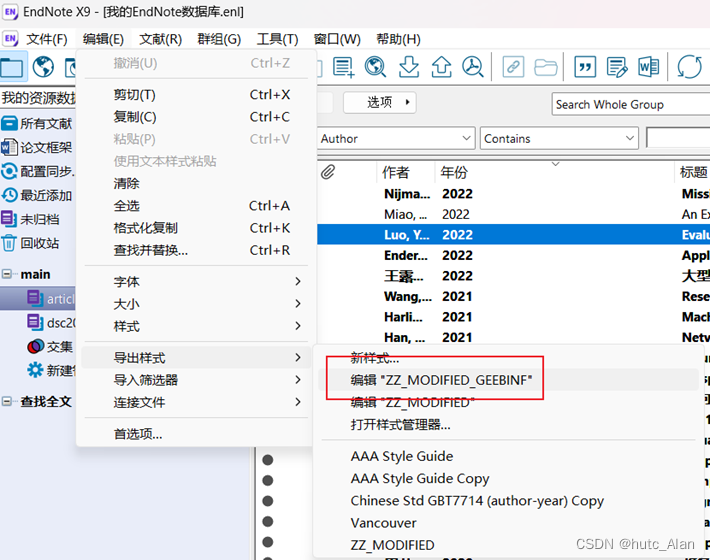Click the open link chain icon
710x560 pixels.
point(513,67)
